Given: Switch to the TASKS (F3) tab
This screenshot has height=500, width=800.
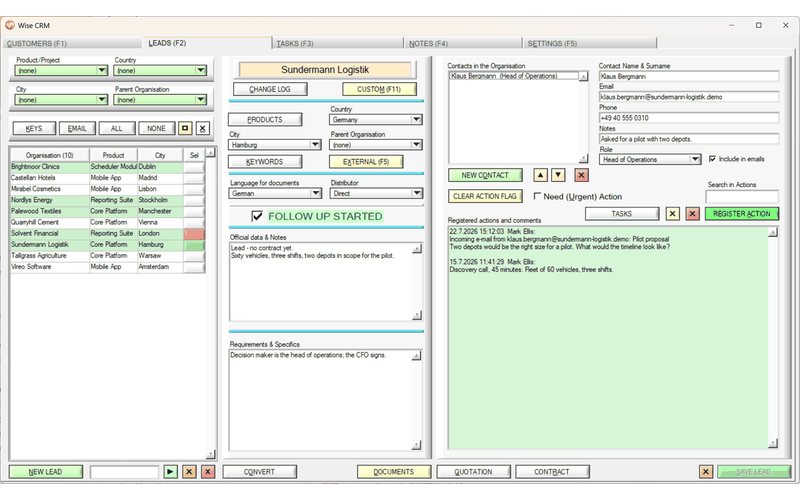Looking at the screenshot, I should 338,43.
